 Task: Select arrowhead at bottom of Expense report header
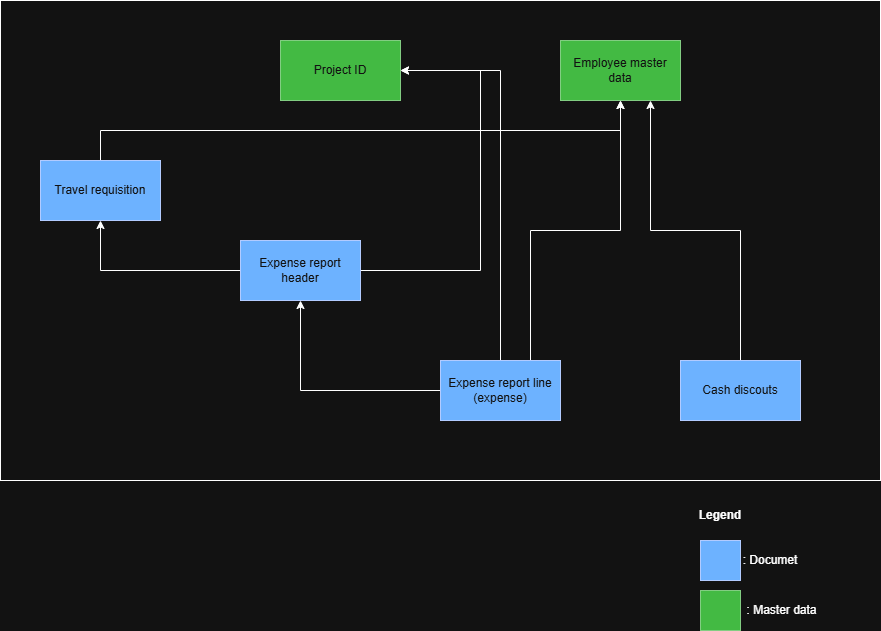tap(300, 306)
